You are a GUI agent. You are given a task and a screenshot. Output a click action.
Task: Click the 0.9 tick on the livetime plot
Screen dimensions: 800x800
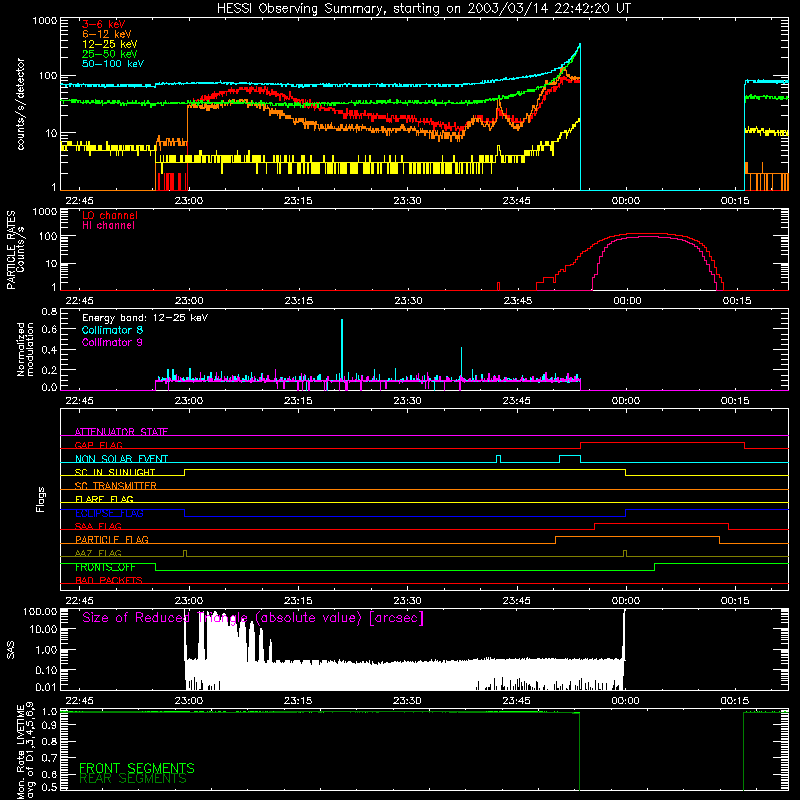(49, 725)
